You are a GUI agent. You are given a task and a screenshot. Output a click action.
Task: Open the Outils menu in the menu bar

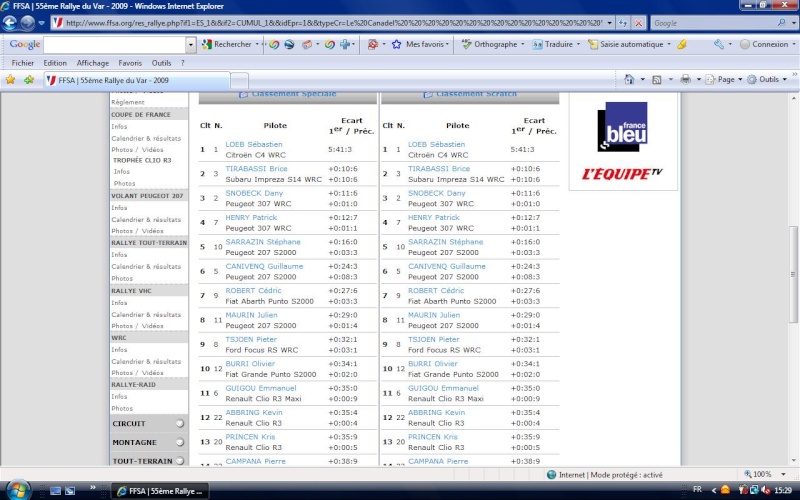click(161, 63)
